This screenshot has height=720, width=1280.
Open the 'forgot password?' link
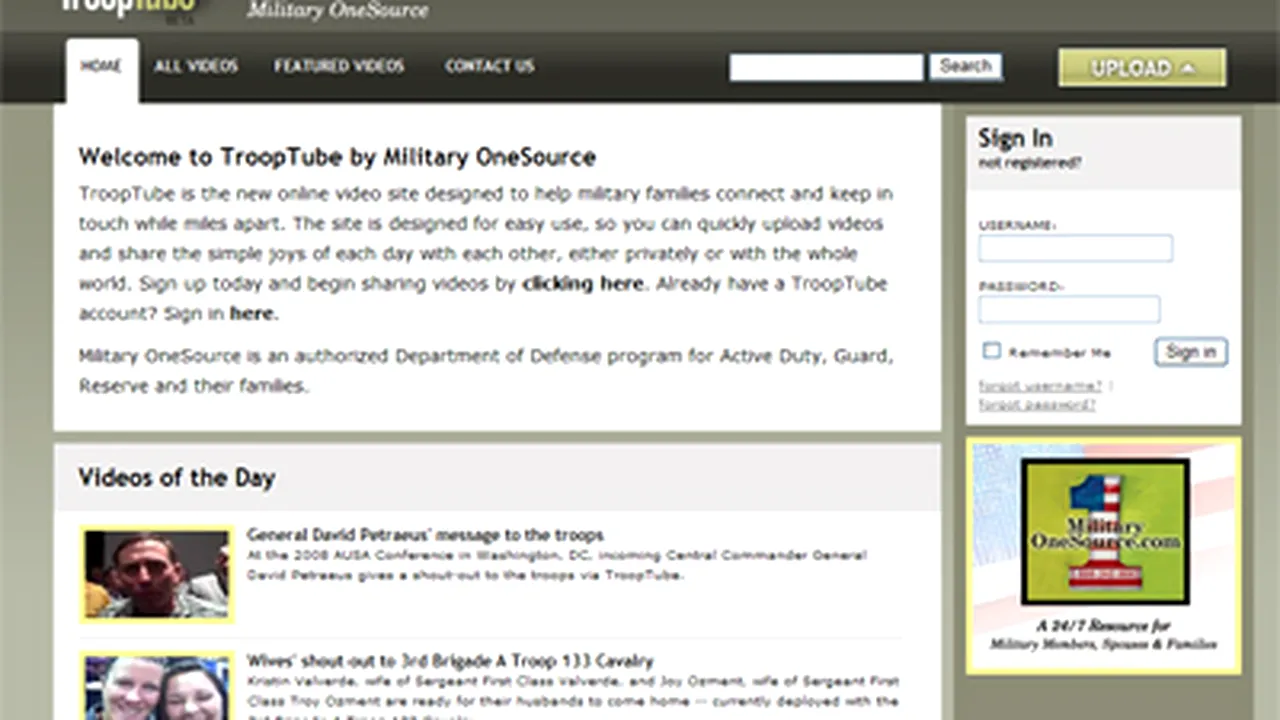(1037, 405)
